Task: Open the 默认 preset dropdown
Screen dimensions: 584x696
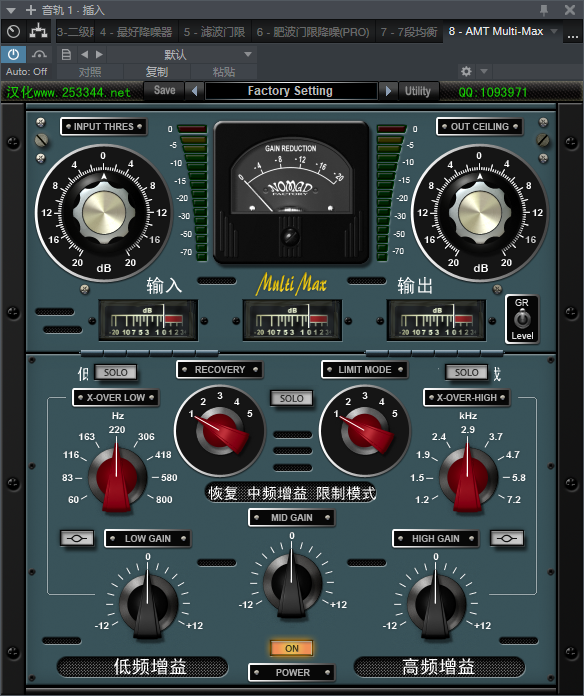Action: [182, 55]
